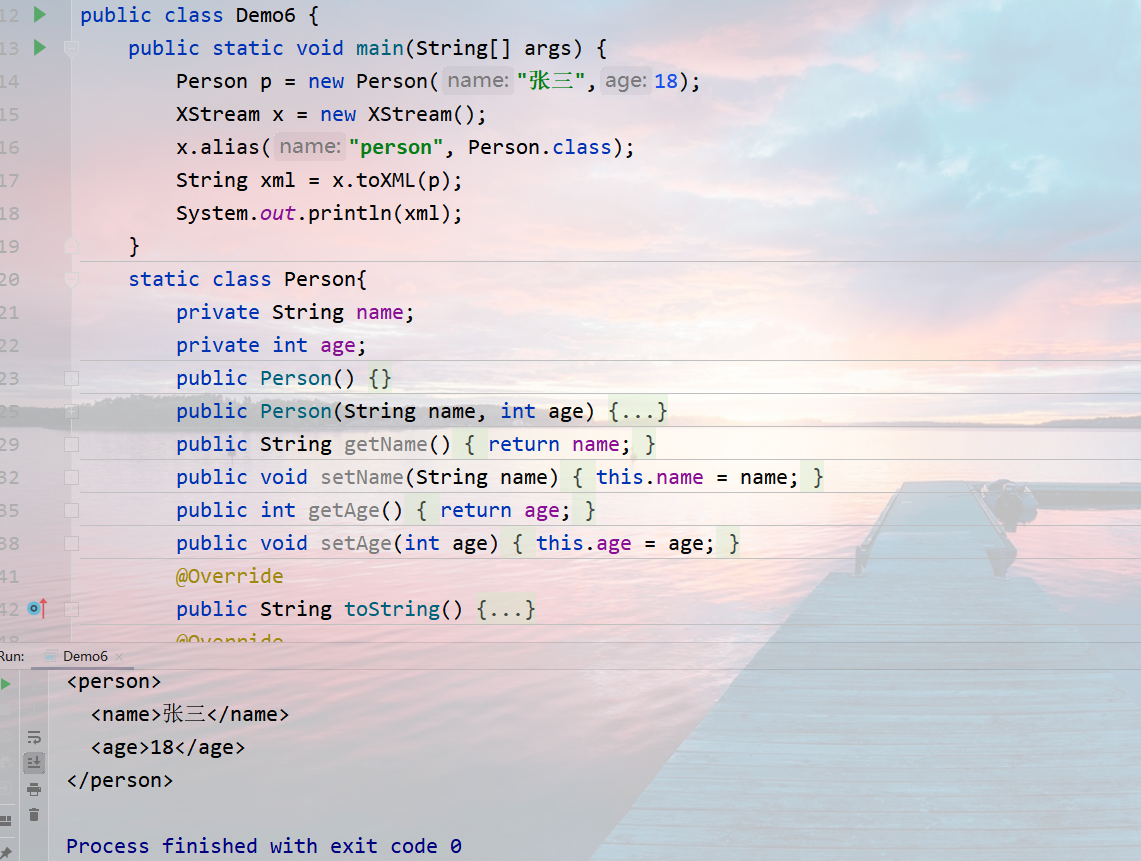Click line number 14 in gutter
Screen dimensions: 1141x861
pos(9,82)
